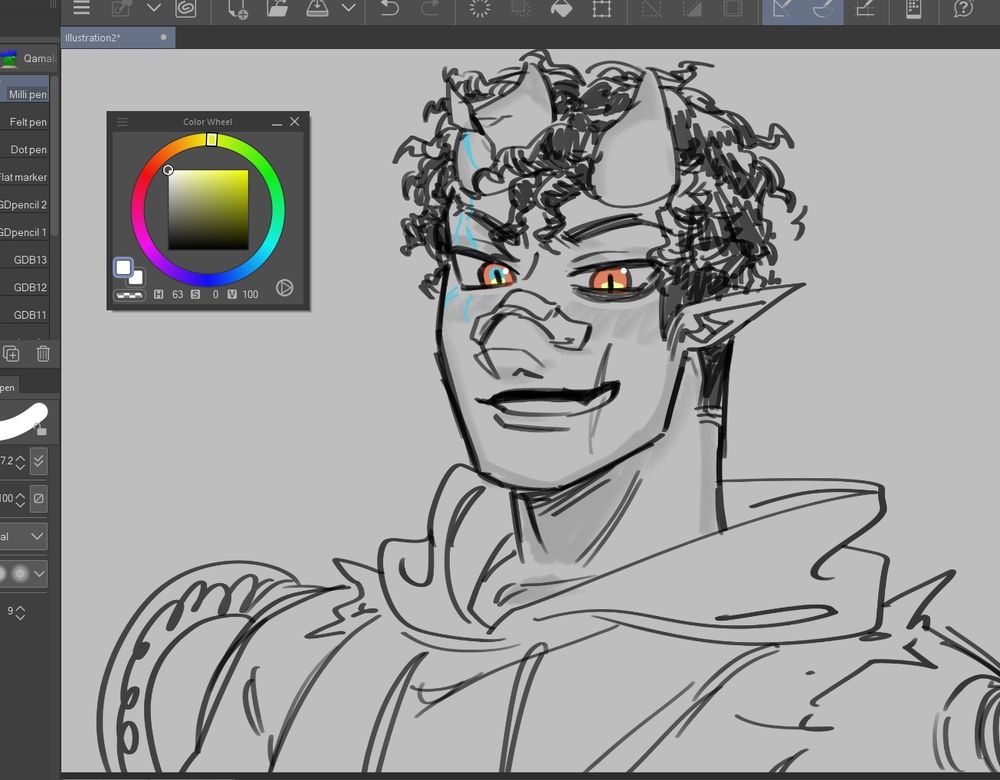Image resolution: width=1000 pixels, height=780 pixels.
Task: Select the highlighted anti-aliasing circle option
Action: click(20, 574)
